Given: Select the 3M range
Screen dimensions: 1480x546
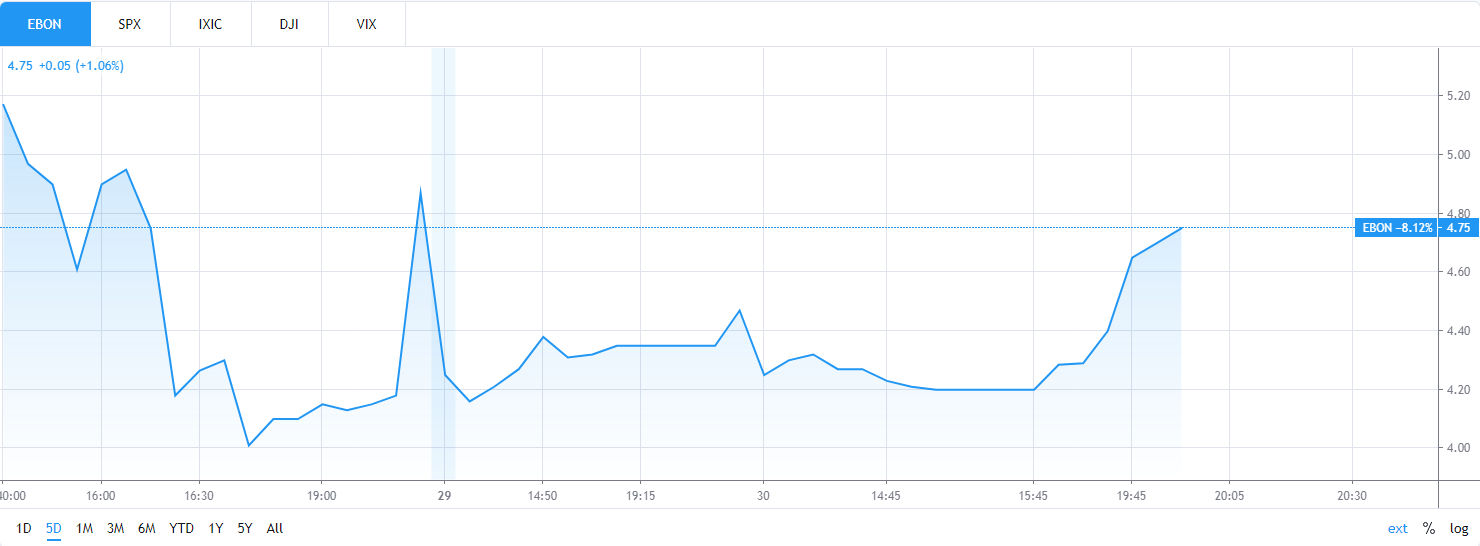Looking at the screenshot, I should [x=115, y=528].
